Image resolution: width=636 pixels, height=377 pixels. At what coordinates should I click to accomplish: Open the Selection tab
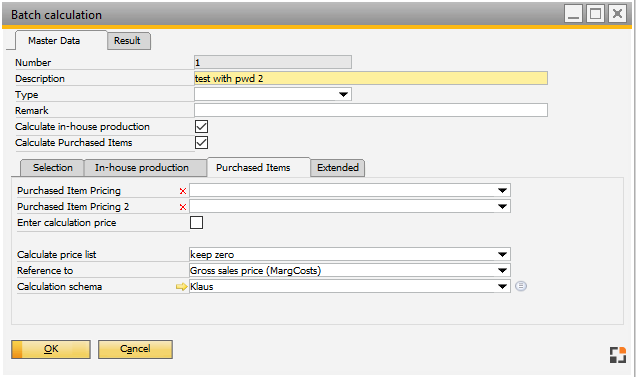point(52,168)
